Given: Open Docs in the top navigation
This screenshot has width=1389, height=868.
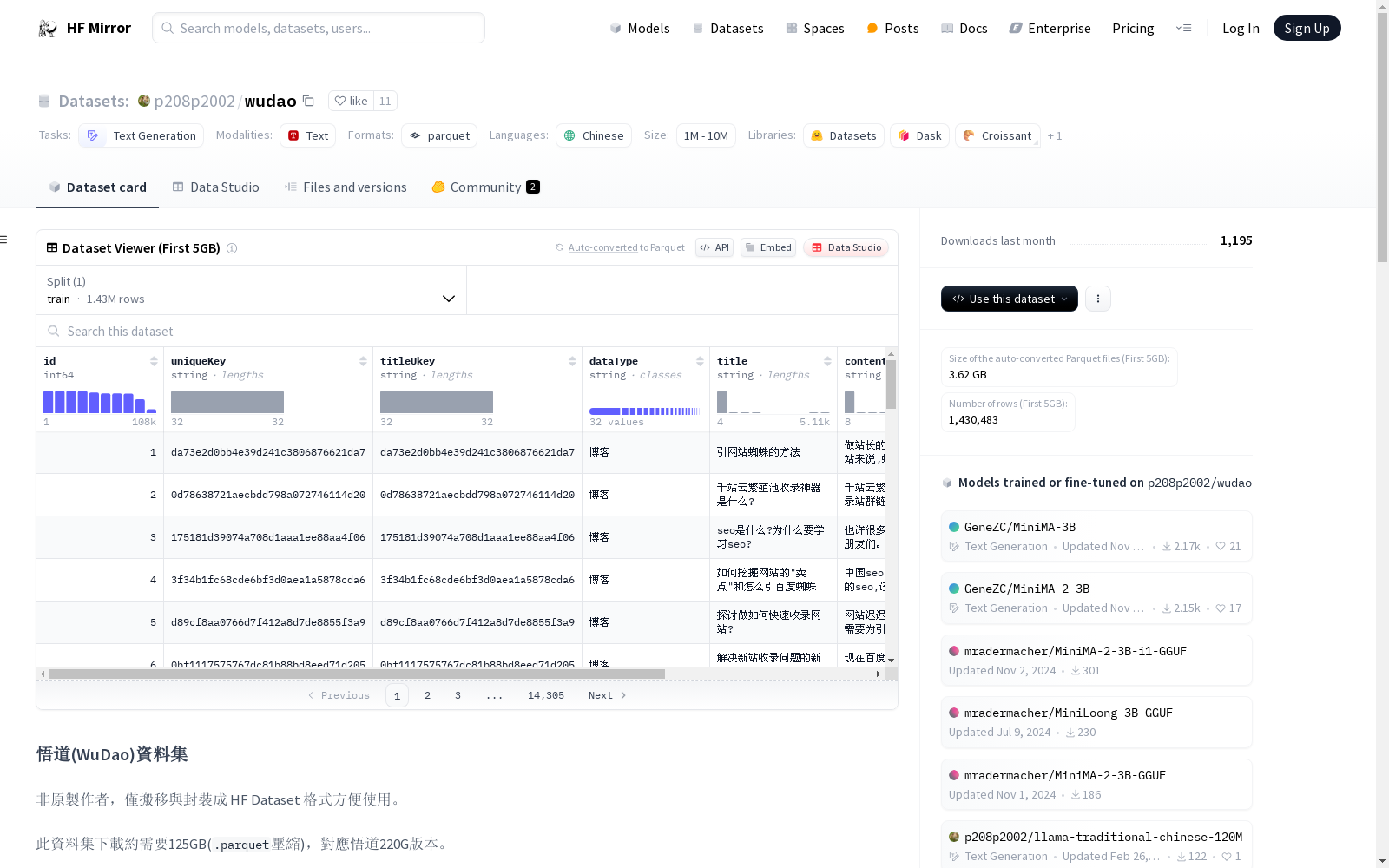Looking at the screenshot, I should click(964, 29).
